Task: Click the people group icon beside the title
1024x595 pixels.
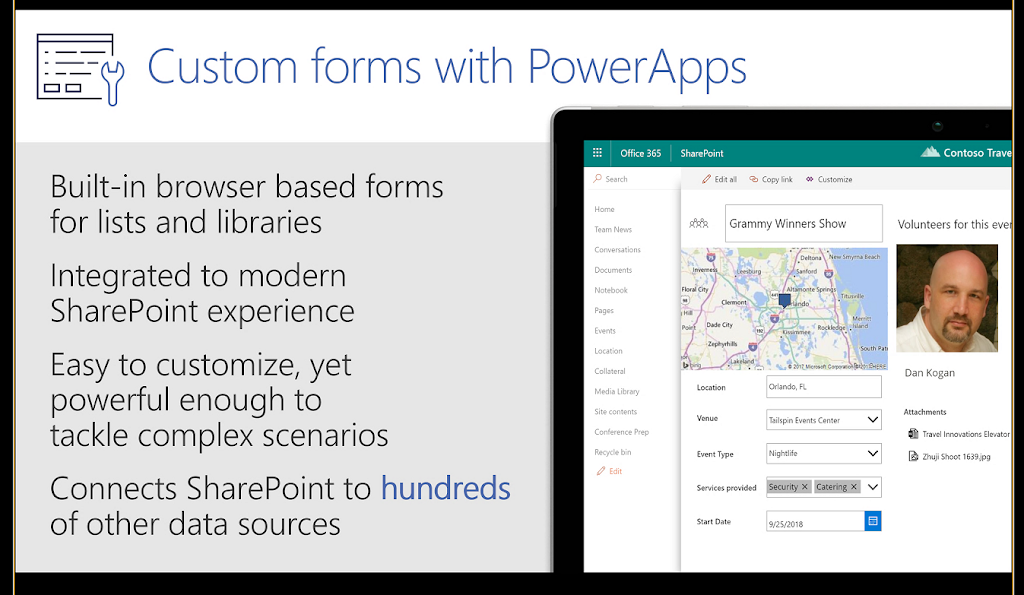Action: coord(699,223)
